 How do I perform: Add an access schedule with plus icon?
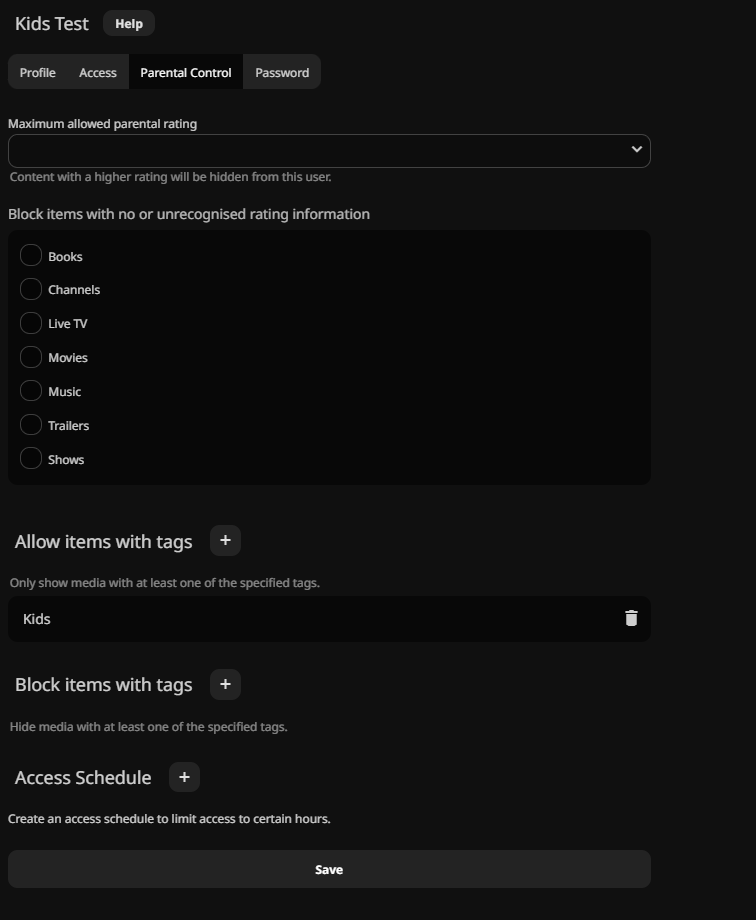point(184,777)
